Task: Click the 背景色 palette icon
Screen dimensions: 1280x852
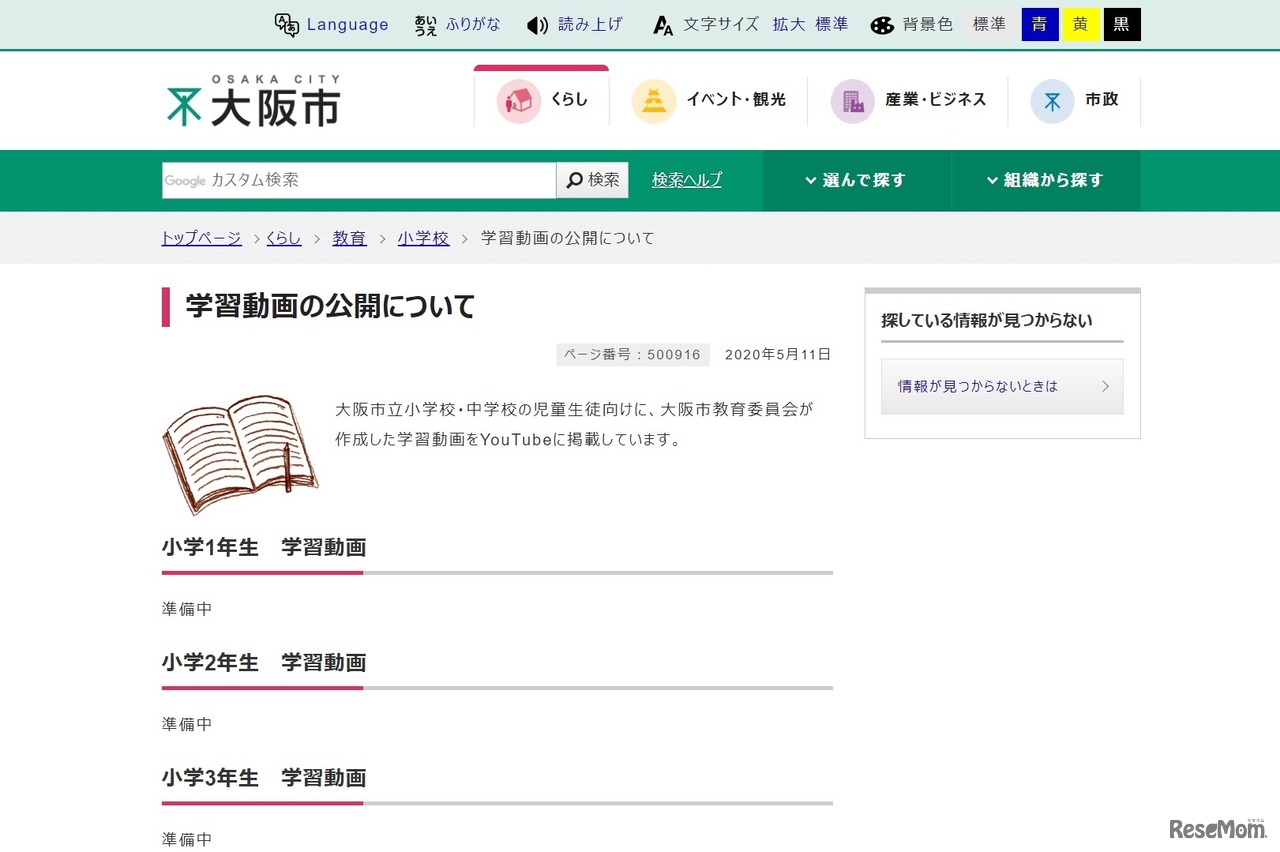Action: [881, 24]
